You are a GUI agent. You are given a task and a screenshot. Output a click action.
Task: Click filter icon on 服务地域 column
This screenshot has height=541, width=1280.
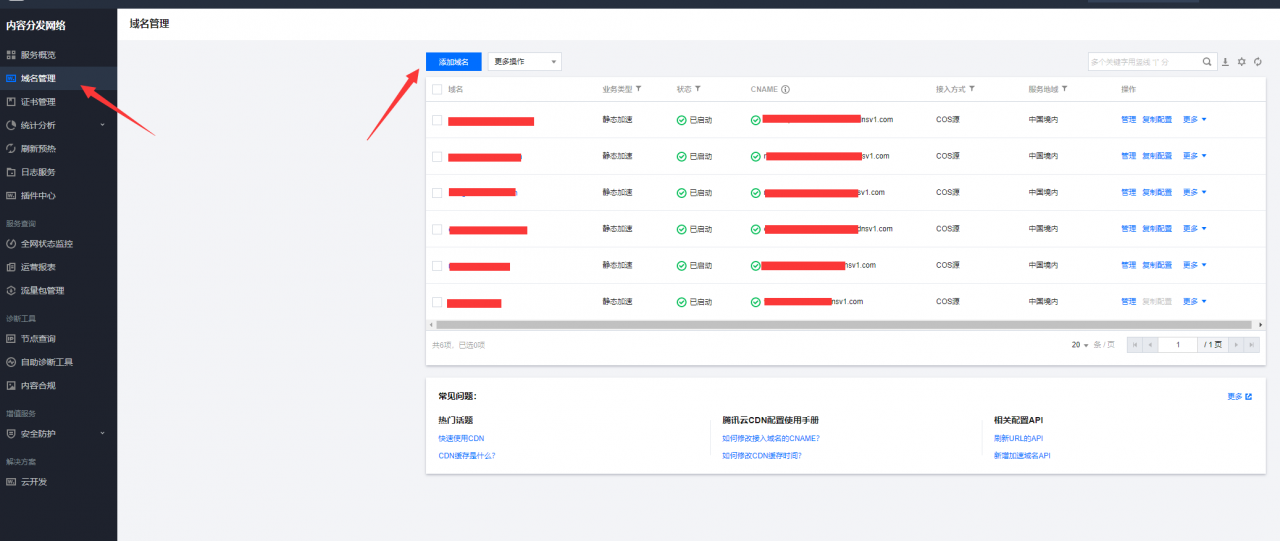1065,89
